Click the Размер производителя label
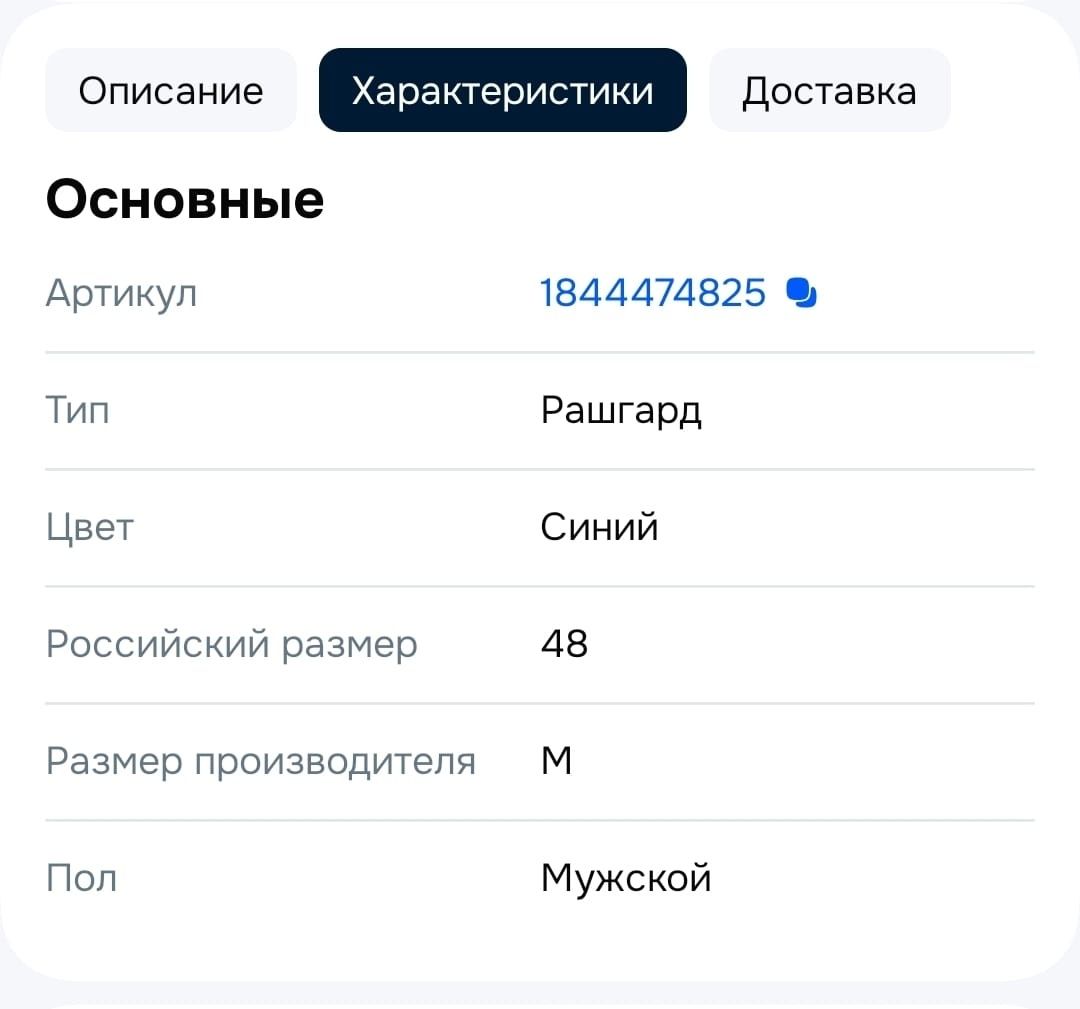 click(260, 762)
